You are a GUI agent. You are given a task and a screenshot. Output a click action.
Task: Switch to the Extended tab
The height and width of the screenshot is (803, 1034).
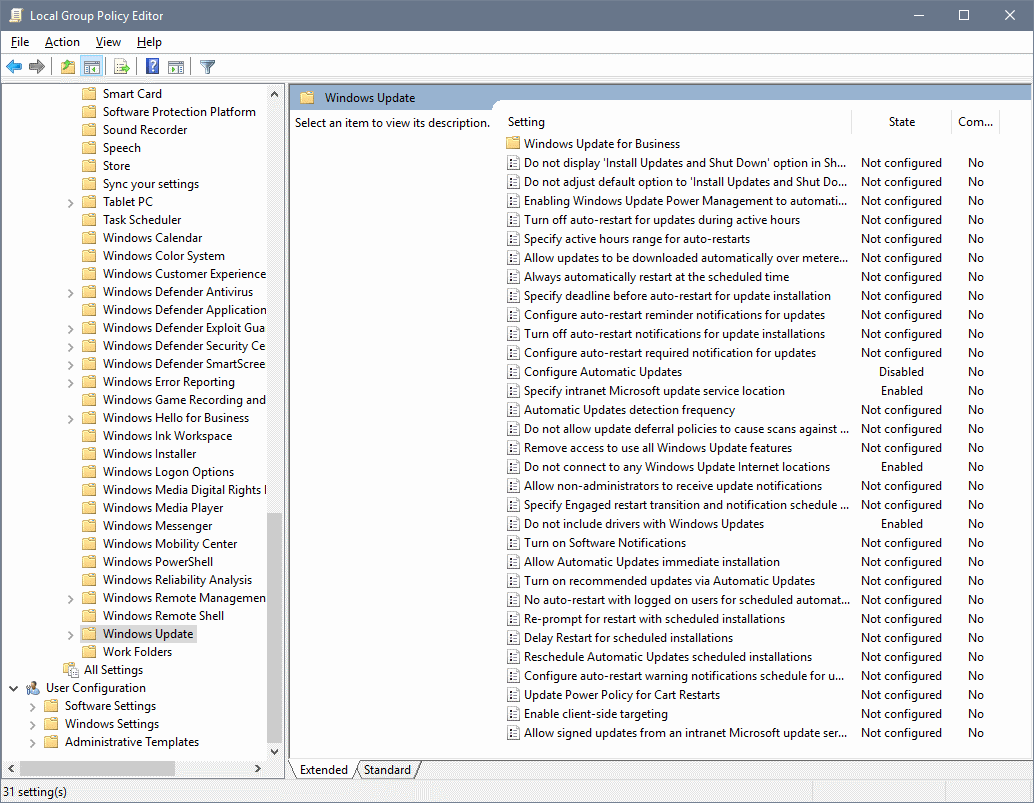[x=323, y=769]
